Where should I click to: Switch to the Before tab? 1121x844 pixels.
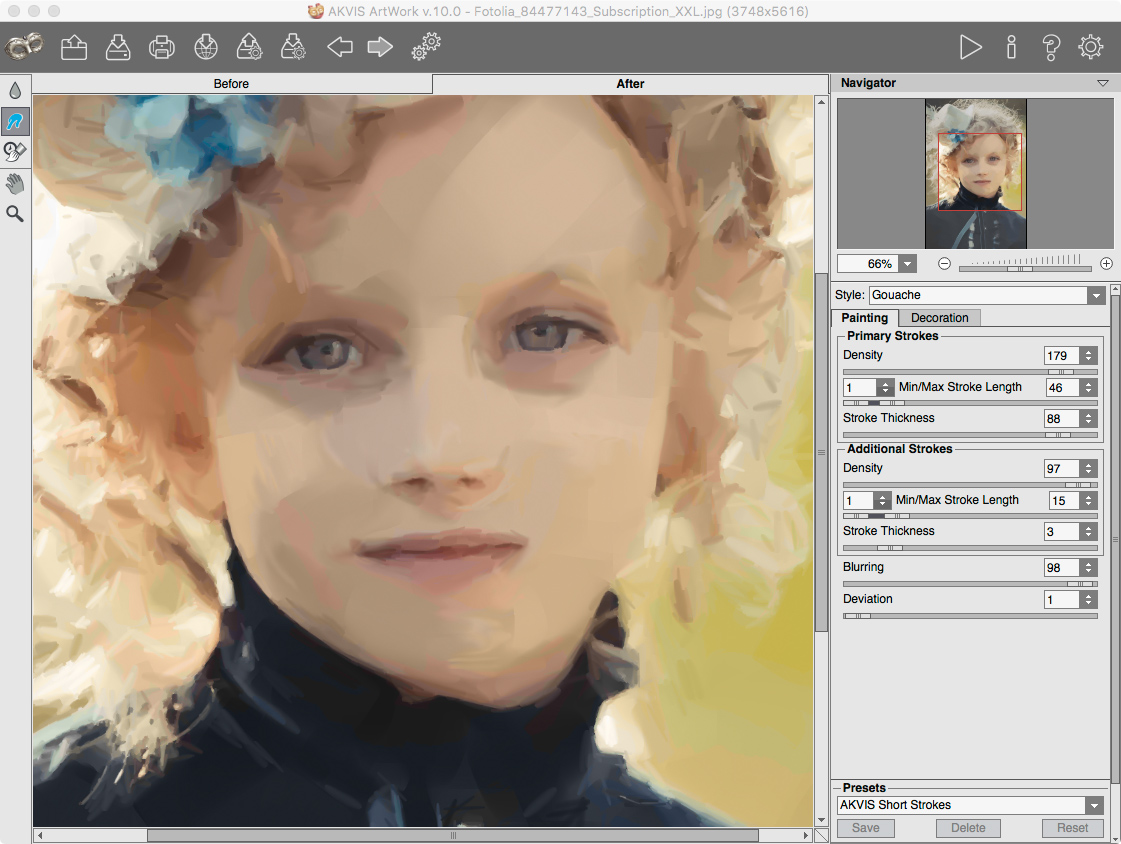[232, 84]
